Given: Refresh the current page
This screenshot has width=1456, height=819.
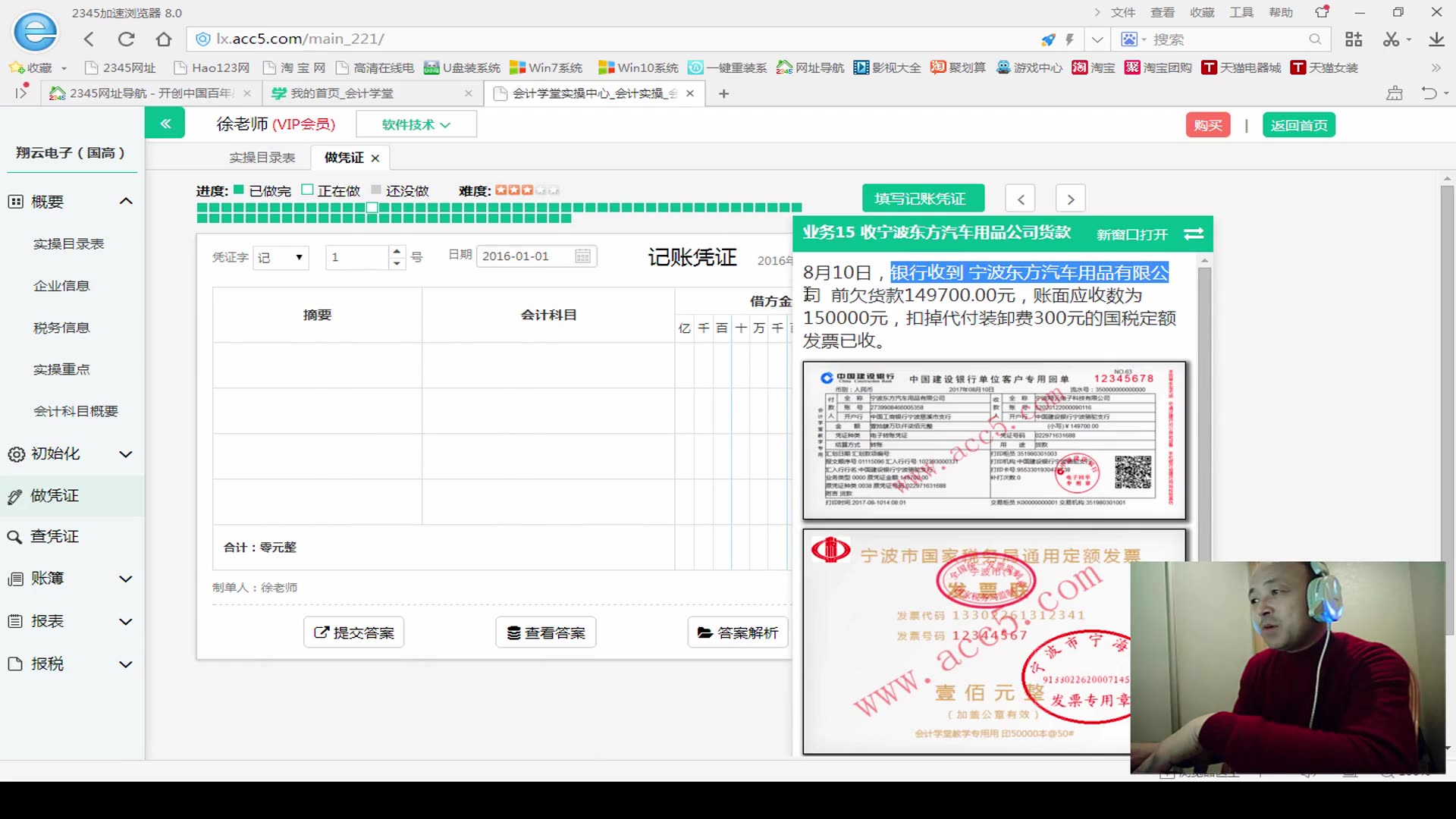Looking at the screenshot, I should [x=126, y=39].
